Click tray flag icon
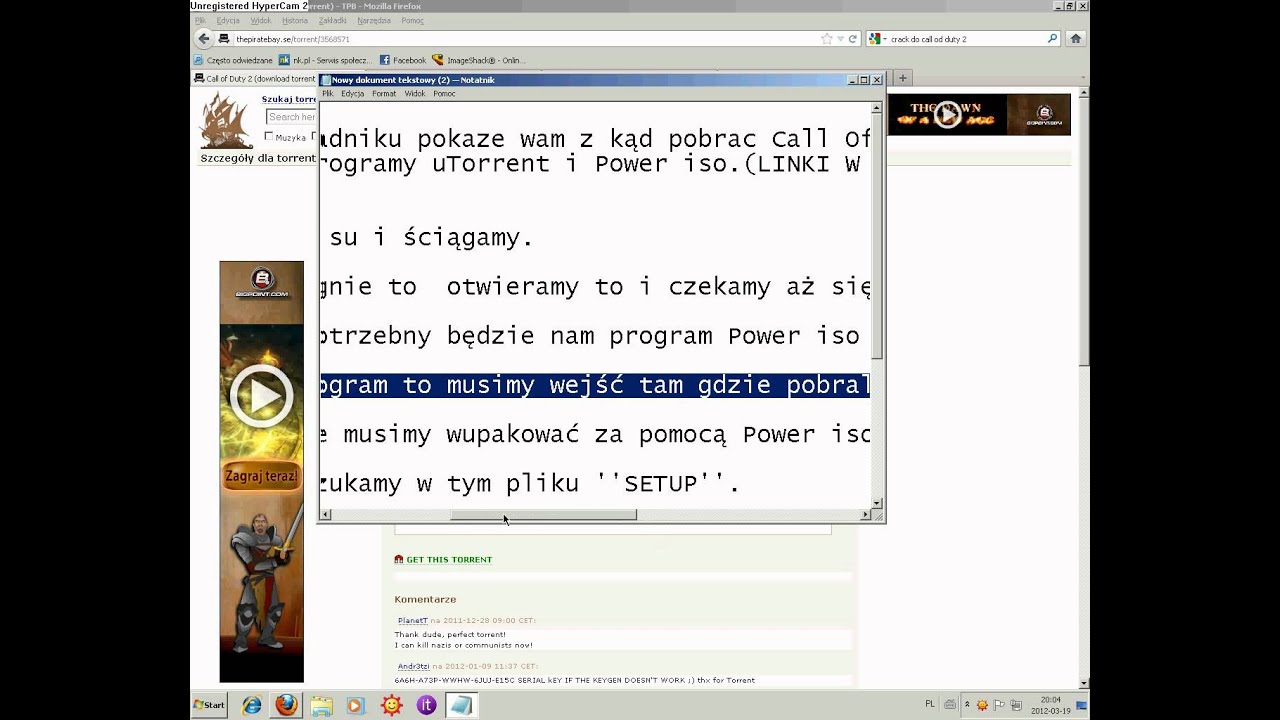 tap(998, 705)
